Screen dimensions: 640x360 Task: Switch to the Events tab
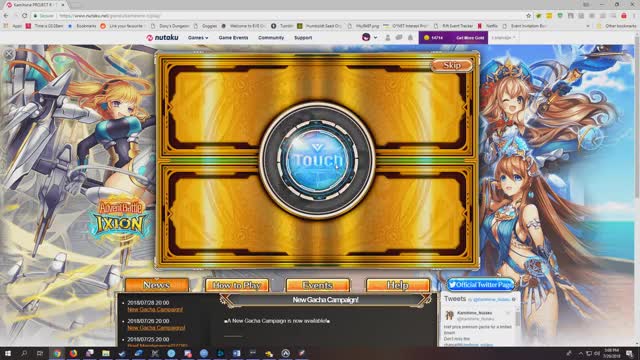pyautogui.click(x=318, y=285)
